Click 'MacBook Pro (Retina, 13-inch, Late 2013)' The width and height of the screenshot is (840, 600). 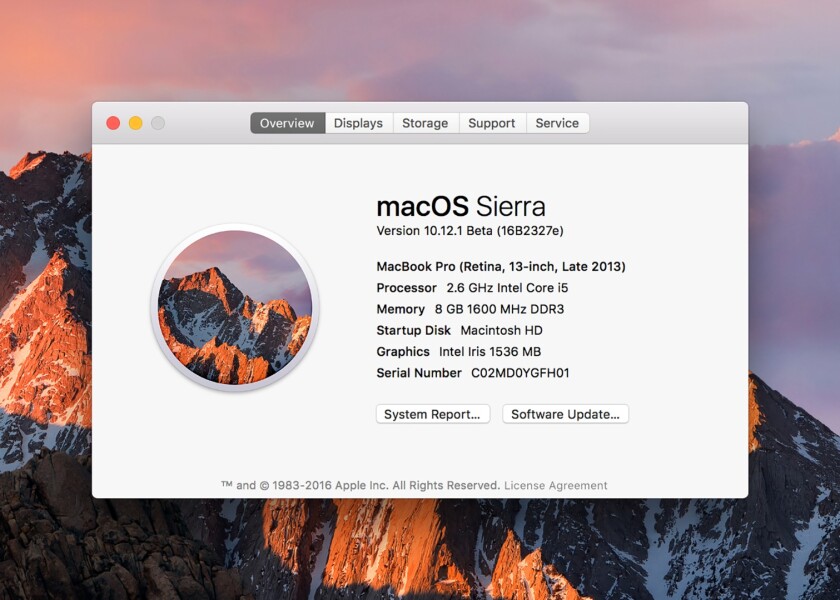click(x=501, y=266)
